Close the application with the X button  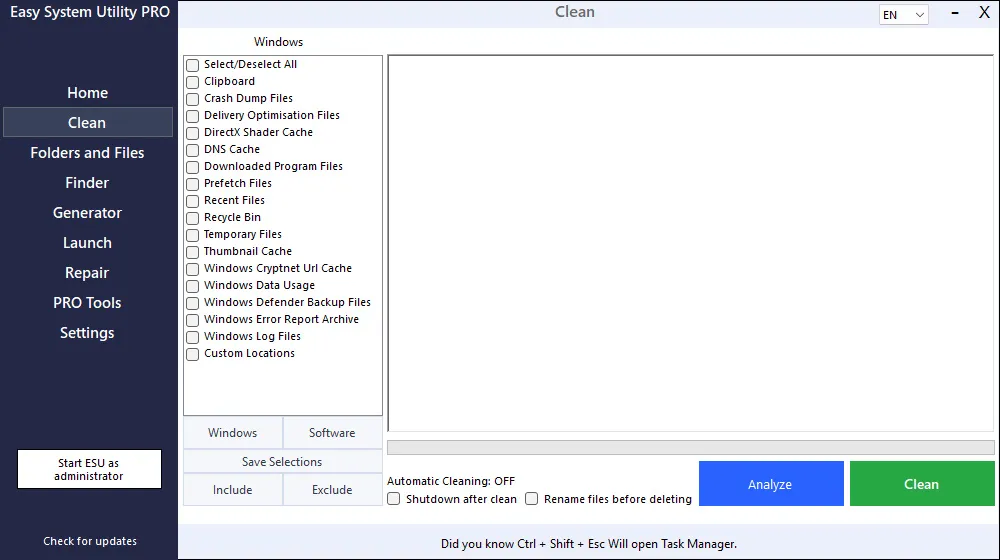[984, 13]
